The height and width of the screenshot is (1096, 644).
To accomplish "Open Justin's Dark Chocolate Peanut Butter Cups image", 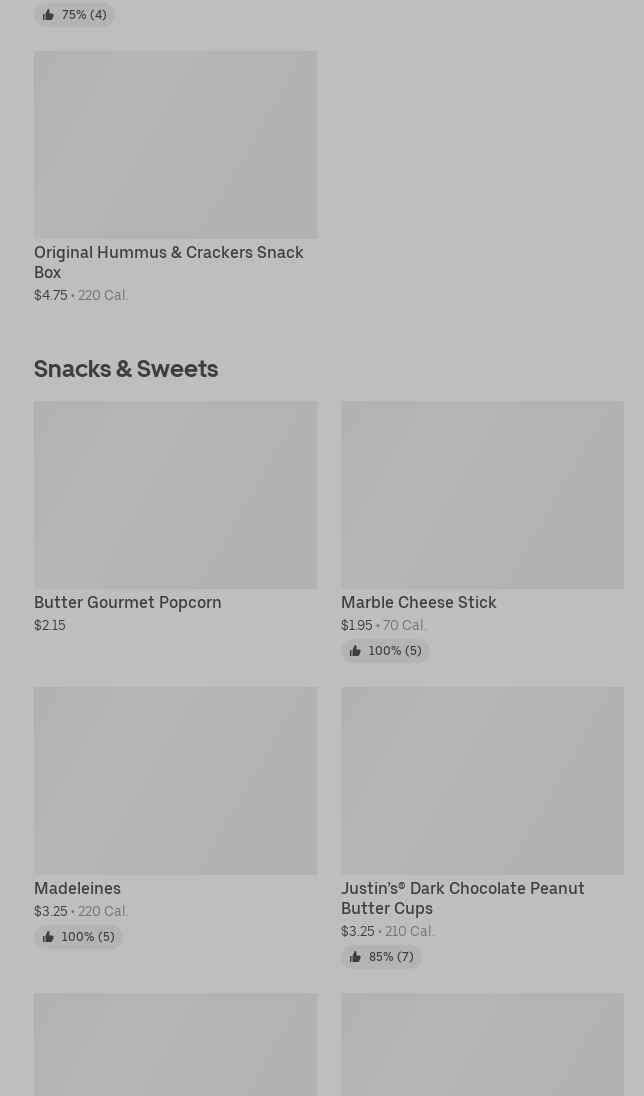I will (x=482, y=780).
